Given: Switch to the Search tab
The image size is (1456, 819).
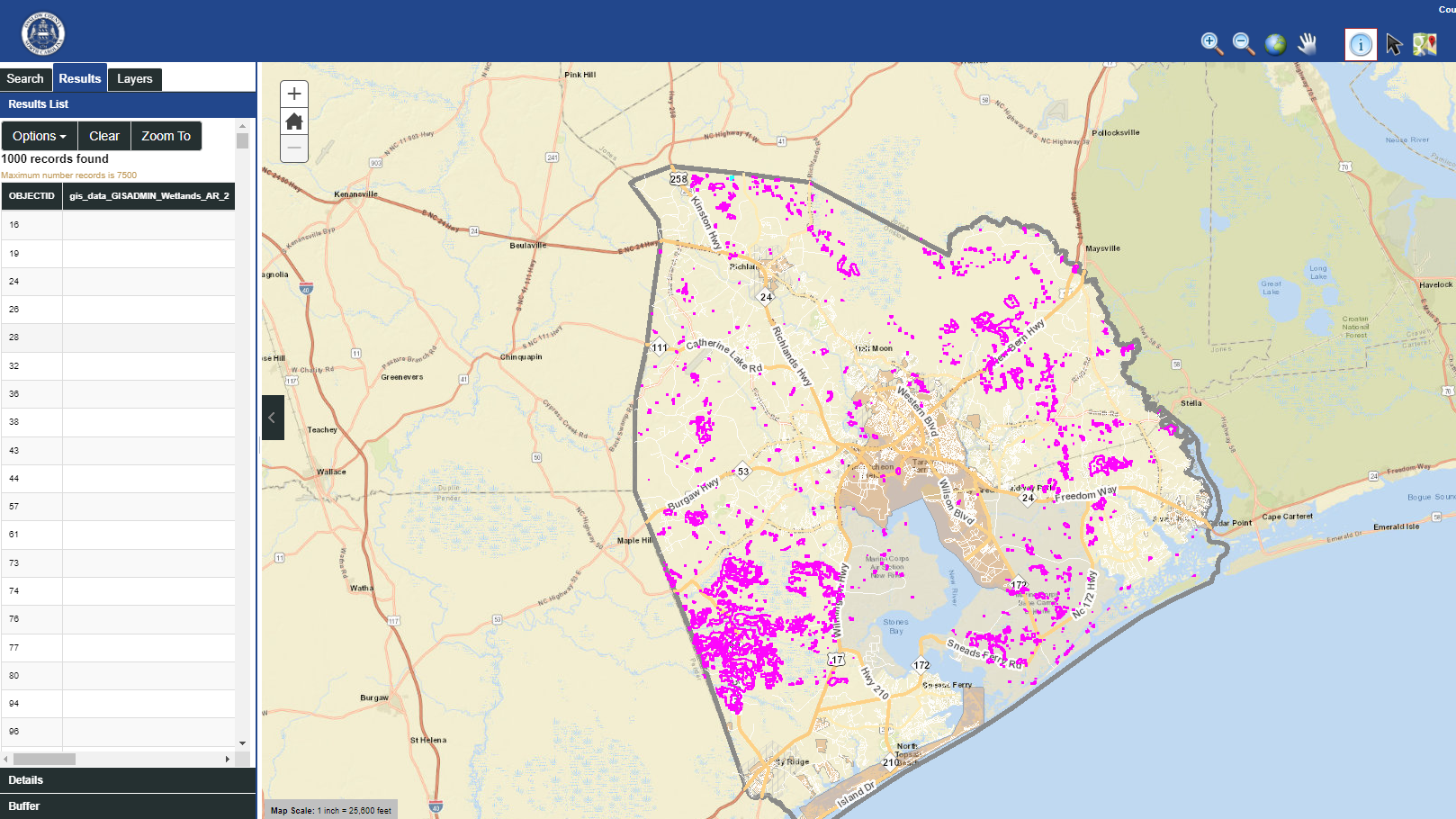Looking at the screenshot, I should [x=25, y=78].
